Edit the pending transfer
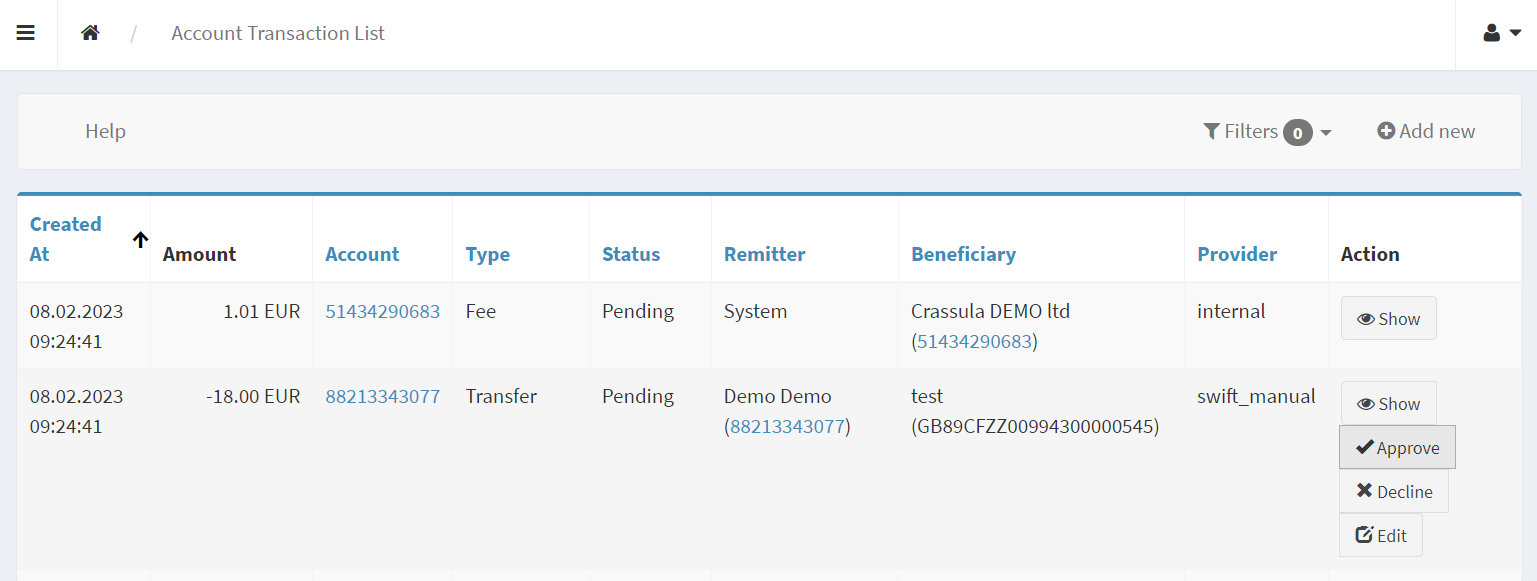This screenshot has width=1537, height=581. click(1380, 535)
